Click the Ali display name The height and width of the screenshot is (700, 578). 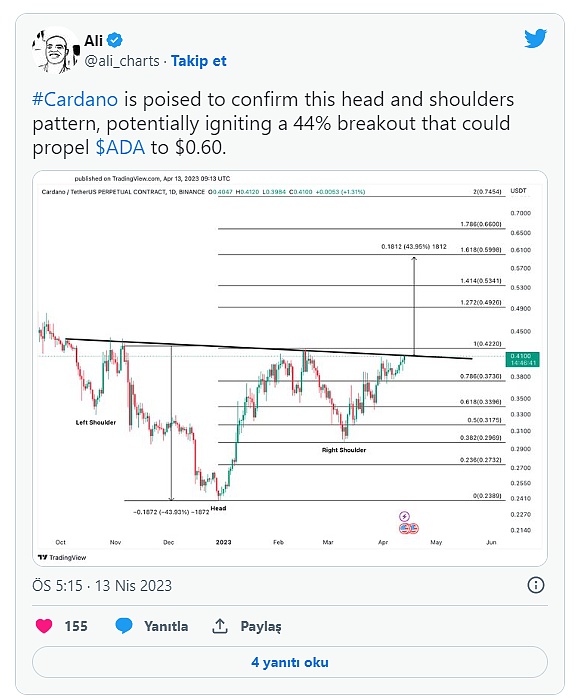(x=93, y=41)
